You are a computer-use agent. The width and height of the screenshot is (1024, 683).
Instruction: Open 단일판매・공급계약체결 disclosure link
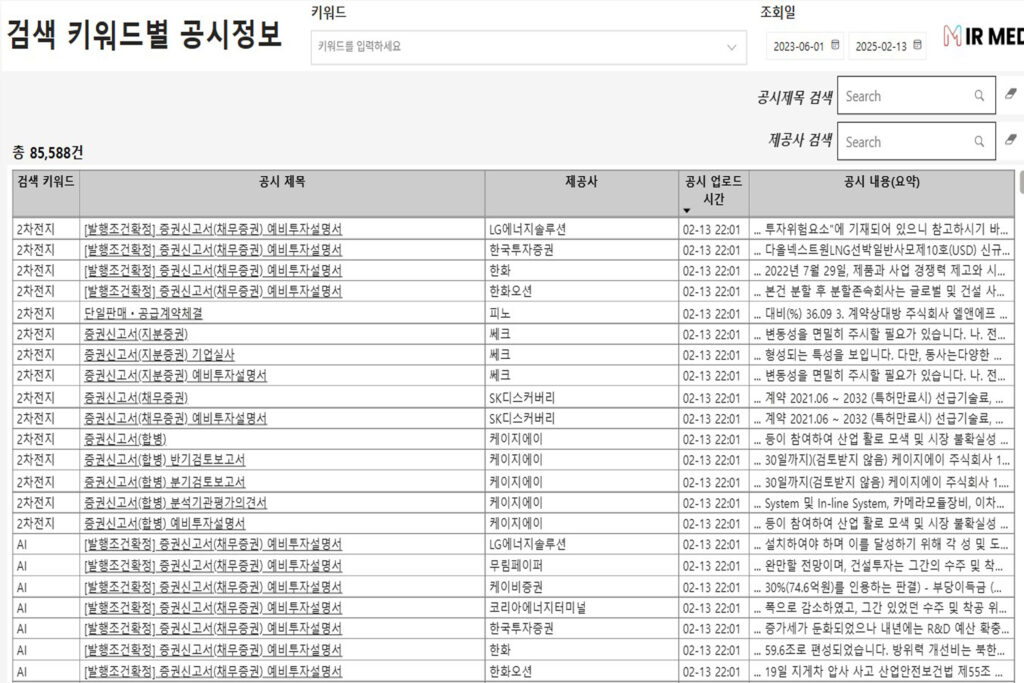coord(143,313)
